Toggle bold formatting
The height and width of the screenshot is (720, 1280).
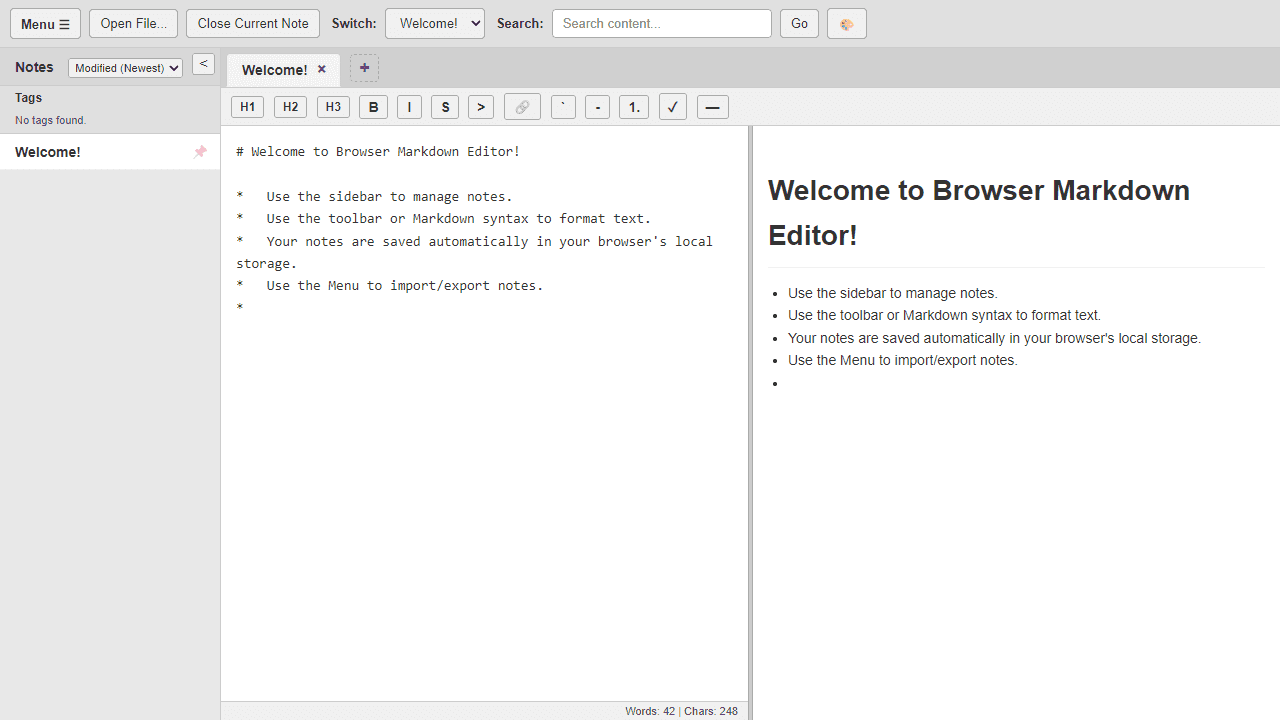[x=373, y=107]
